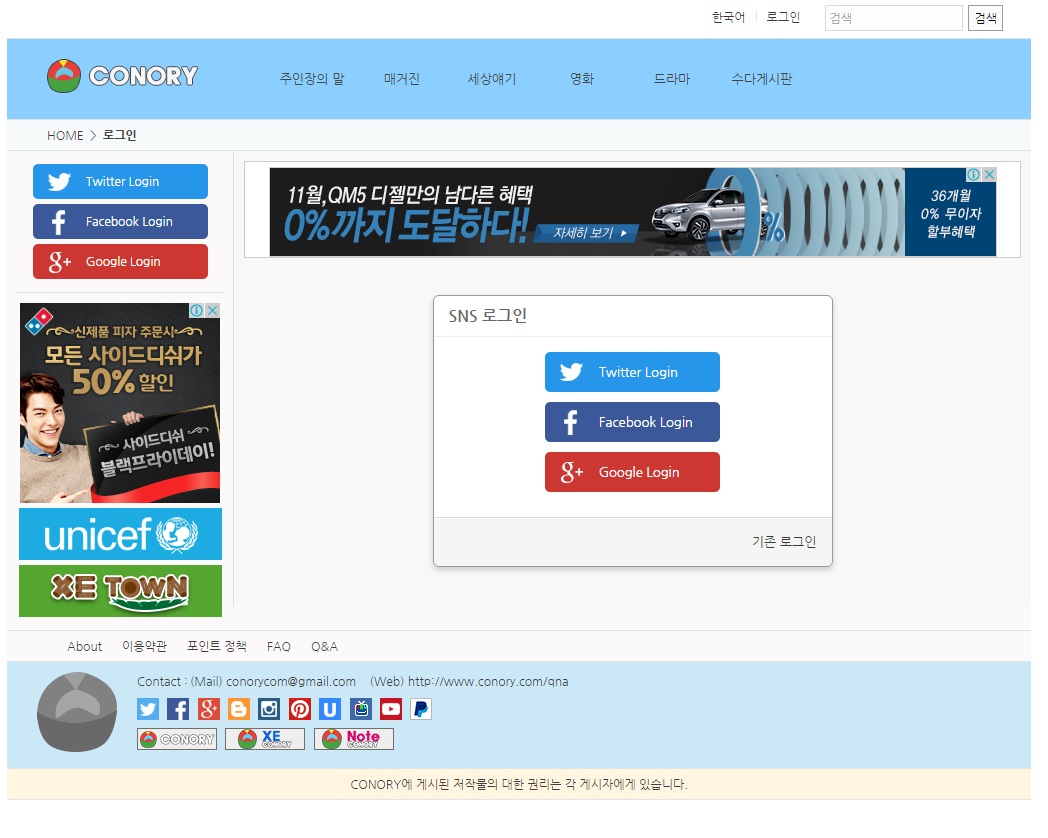Click the Google+ icon in footer
Viewport: 1048px width, 838px height.
[209, 709]
